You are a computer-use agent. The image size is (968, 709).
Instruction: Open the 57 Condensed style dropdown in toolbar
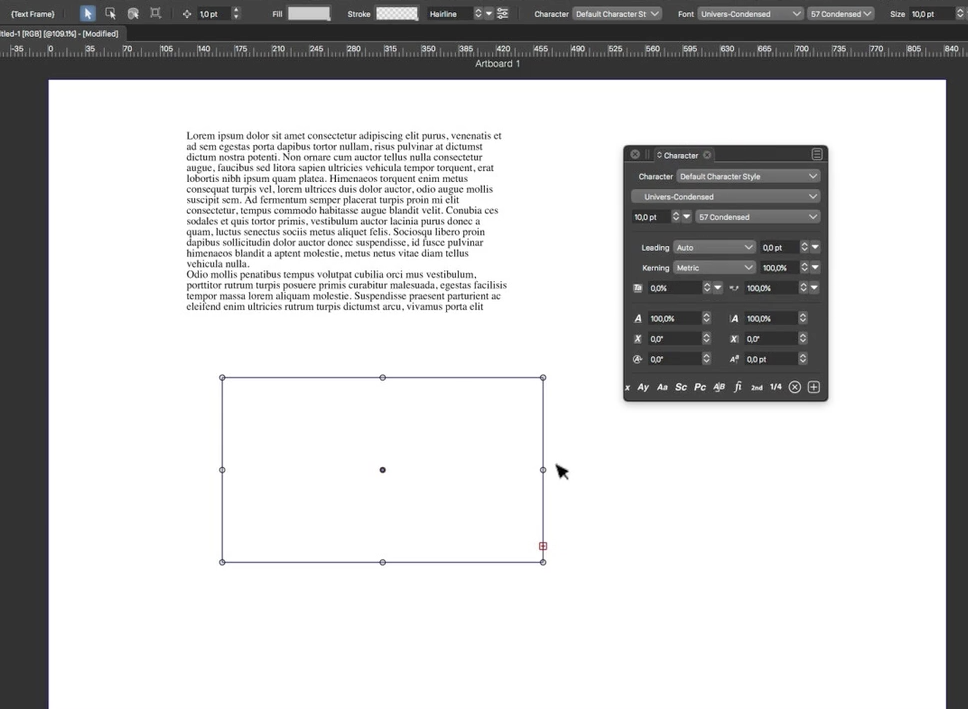840,14
